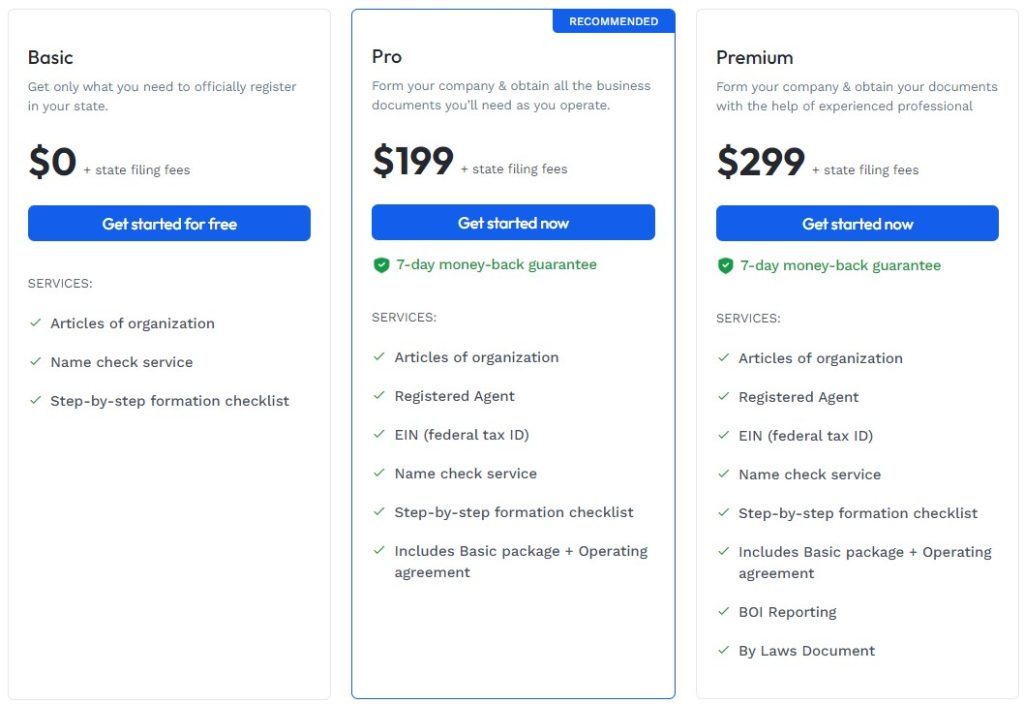Viewport: 1024px width, 704px height.
Task: Click the checkmark beside Name check service in Basic
Action: click(35, 362)
